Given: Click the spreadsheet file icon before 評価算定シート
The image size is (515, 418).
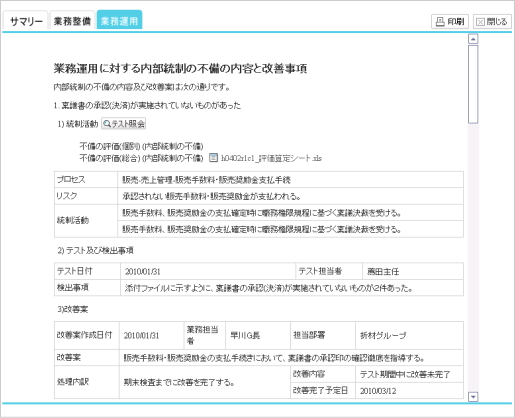Looking at the screenshot, I should coord(213,158).
